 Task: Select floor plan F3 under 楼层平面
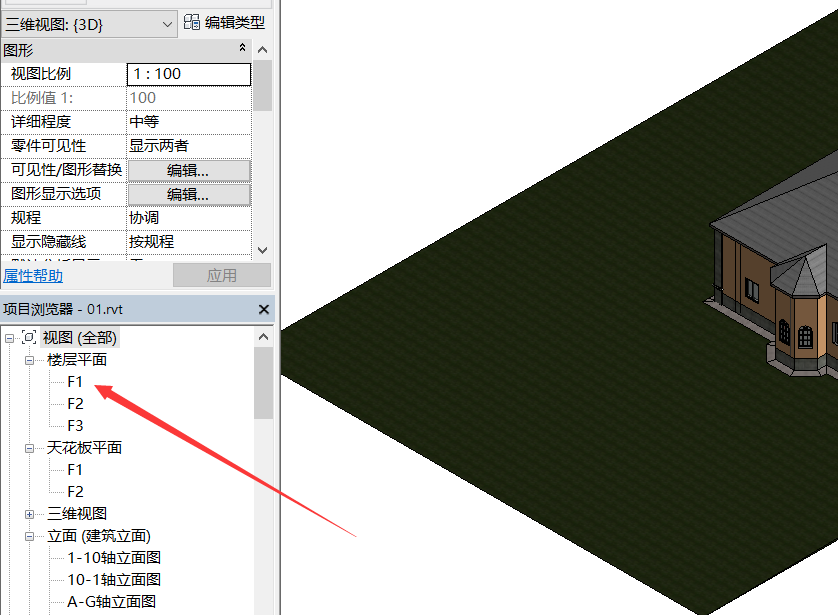tap(76, 426)
